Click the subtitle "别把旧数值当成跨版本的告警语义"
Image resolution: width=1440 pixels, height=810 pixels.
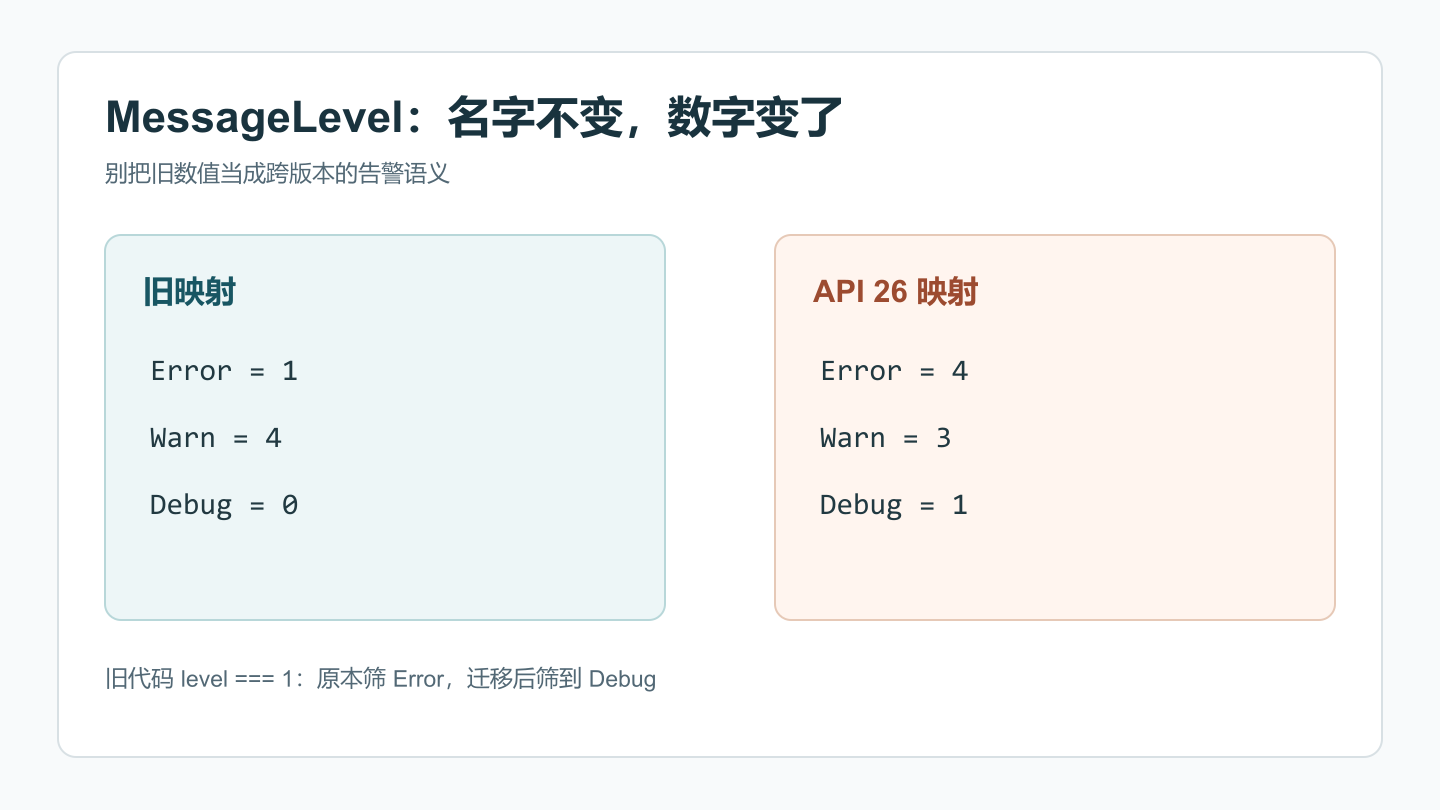(x=278, y=174)
